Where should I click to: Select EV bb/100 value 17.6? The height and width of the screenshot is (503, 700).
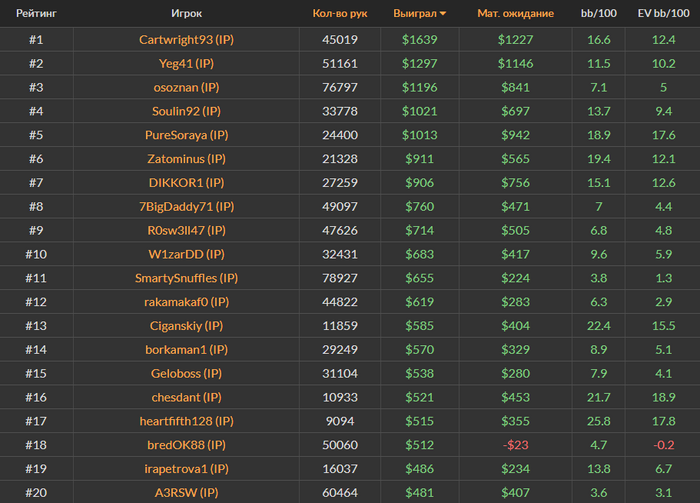coord(663,135)
